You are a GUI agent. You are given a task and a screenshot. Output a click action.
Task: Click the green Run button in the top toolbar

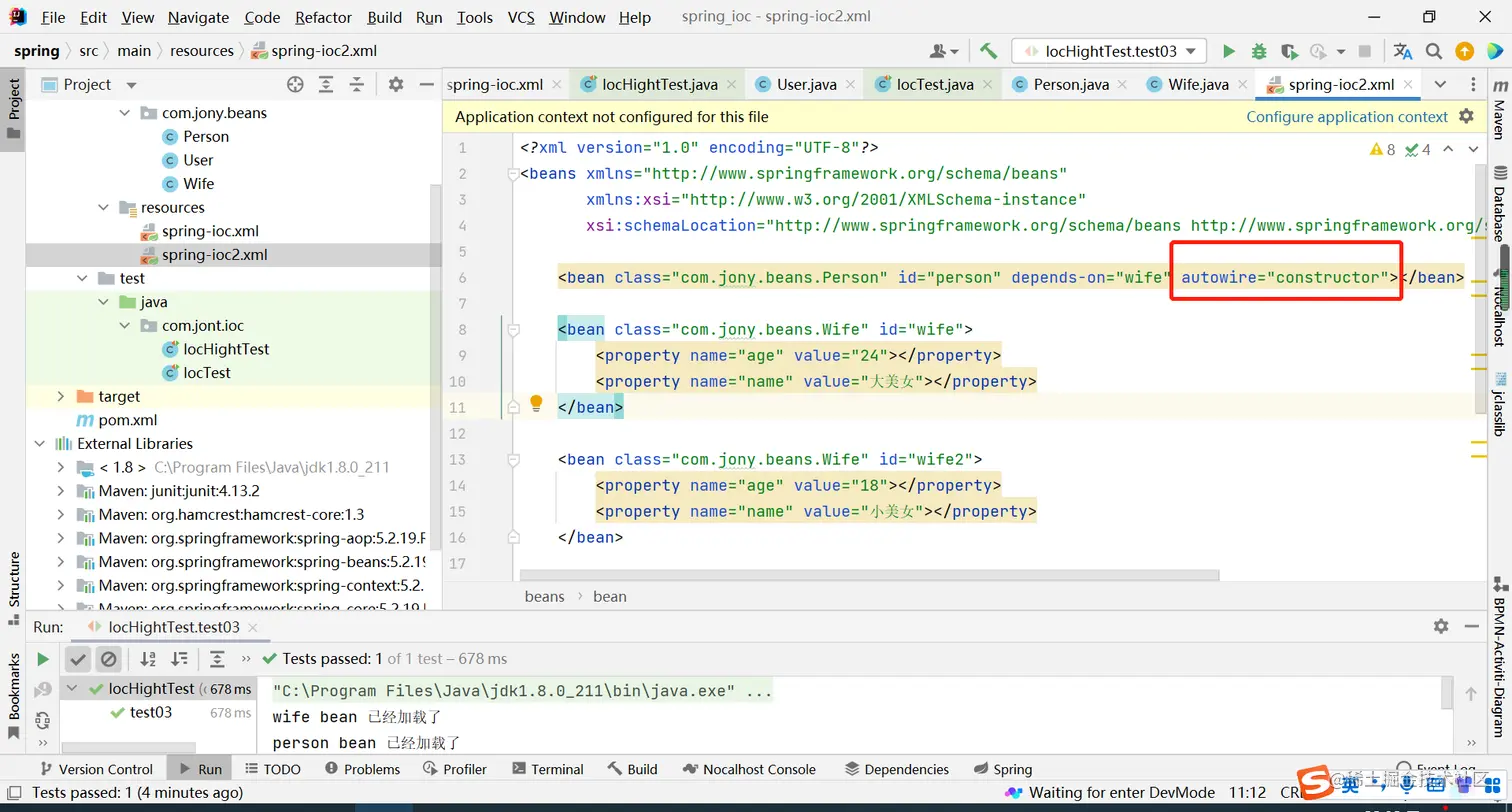(x=1229, y=51)
